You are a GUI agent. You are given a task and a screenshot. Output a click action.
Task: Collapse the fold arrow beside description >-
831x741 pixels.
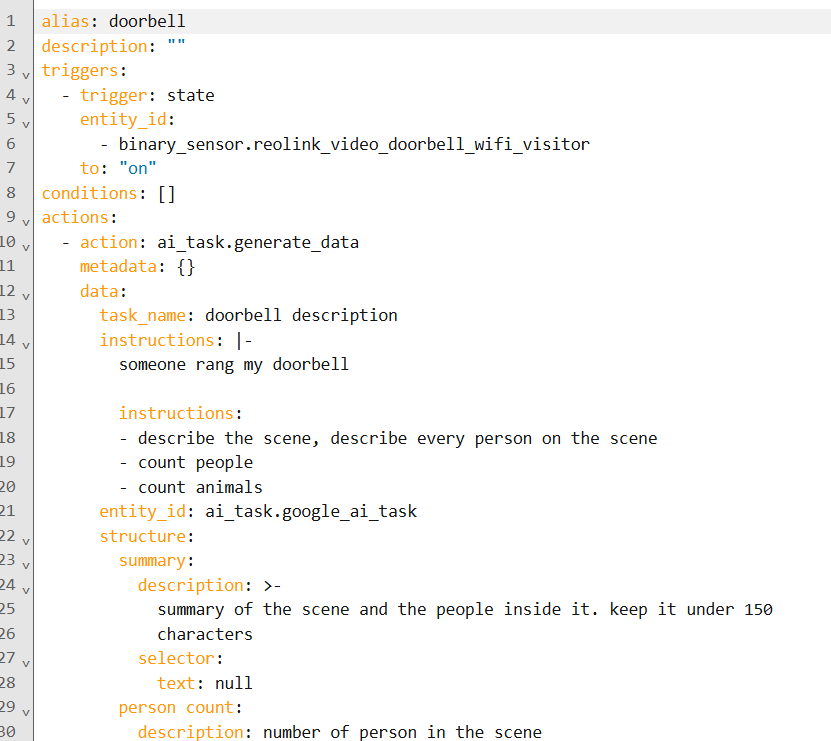[x=25, y=590]
